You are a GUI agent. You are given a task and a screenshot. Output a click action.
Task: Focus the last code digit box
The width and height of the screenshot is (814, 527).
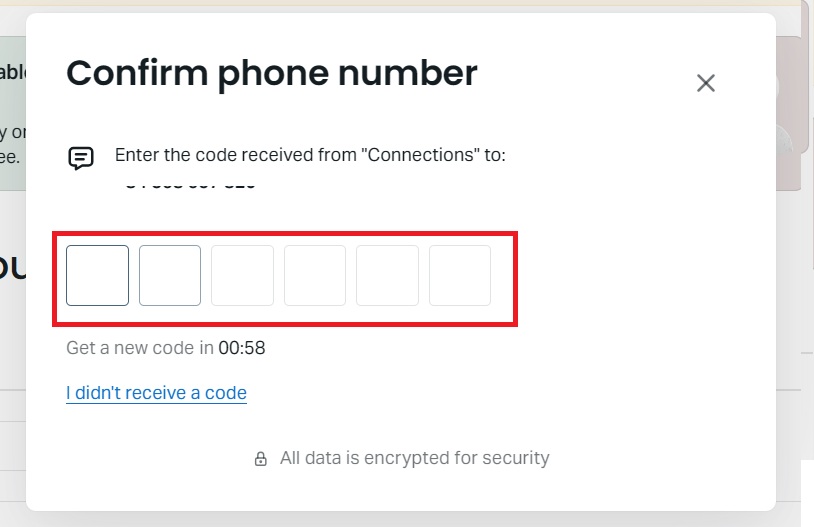coord(460,275)
